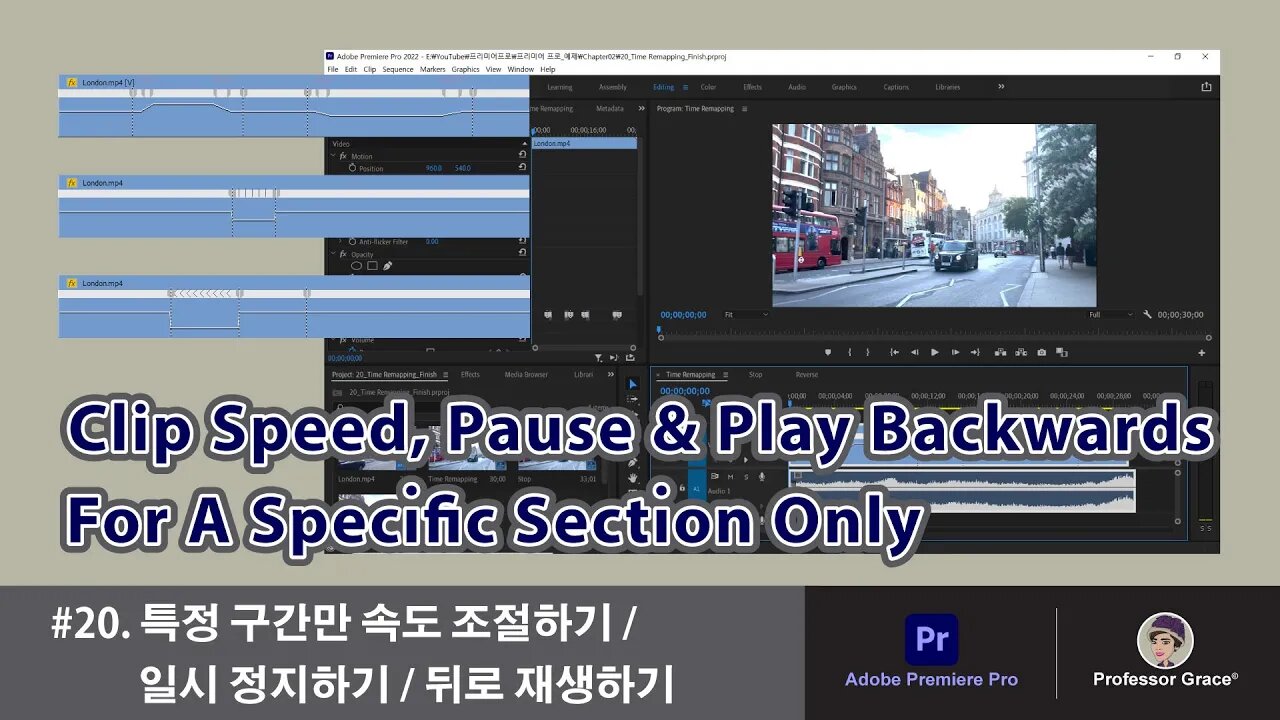The image size is (1280, 720).
Task: Show overflow tabs beside Metadata
Action: click(642, 108)
